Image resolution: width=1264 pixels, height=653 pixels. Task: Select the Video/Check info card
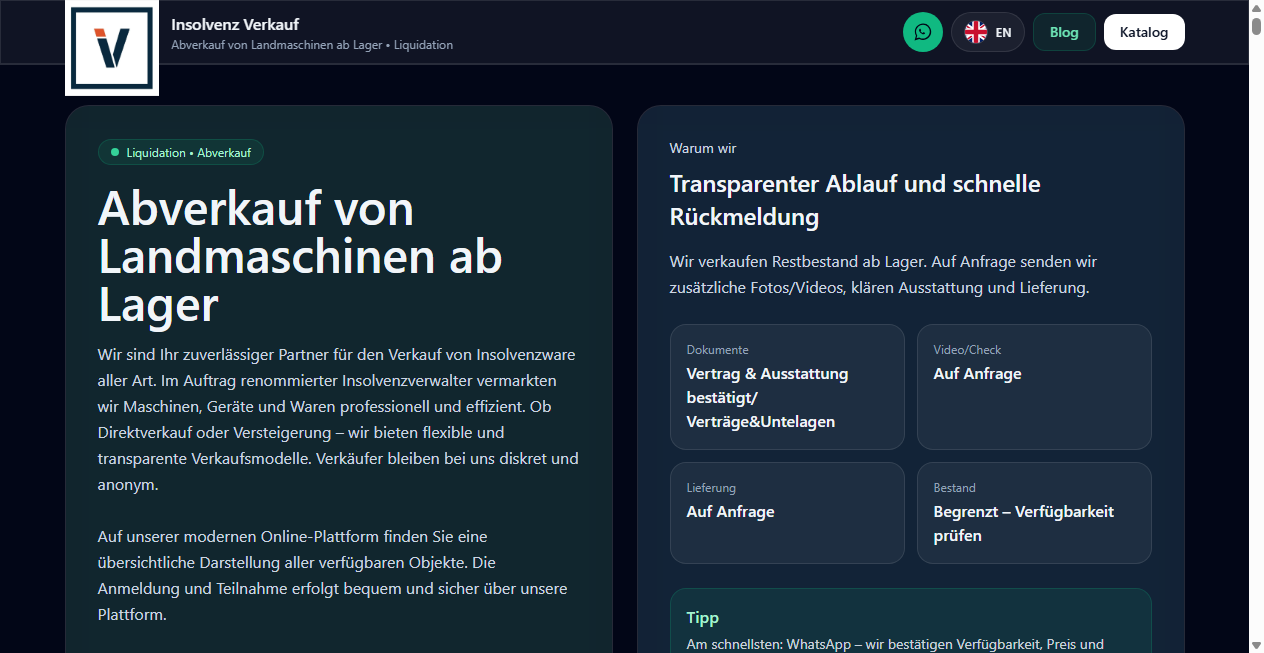pos(1034,386)
